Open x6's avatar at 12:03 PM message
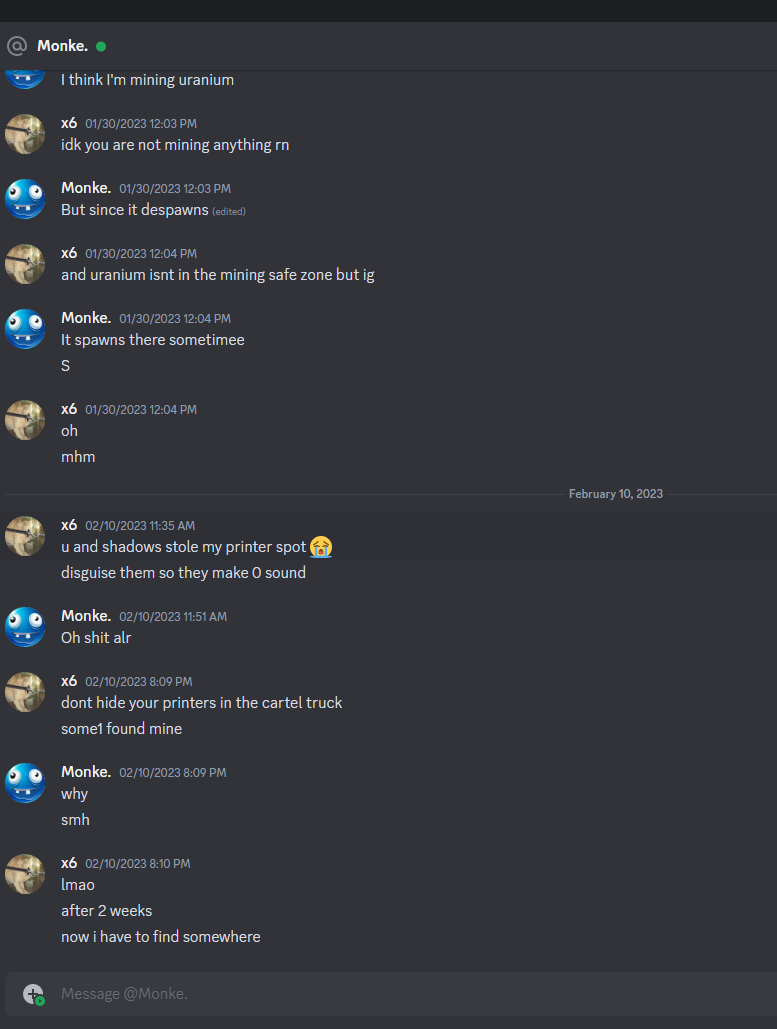The width and height of the screenshot is (777, 1029). coord(25,134)
